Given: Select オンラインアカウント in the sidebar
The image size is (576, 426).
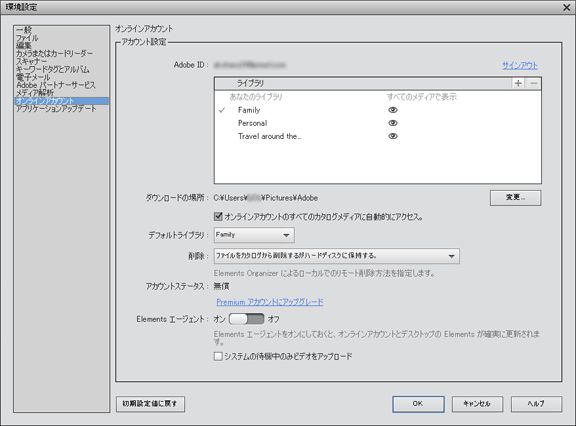Looking at the screenshot, I should click(62, 101).
